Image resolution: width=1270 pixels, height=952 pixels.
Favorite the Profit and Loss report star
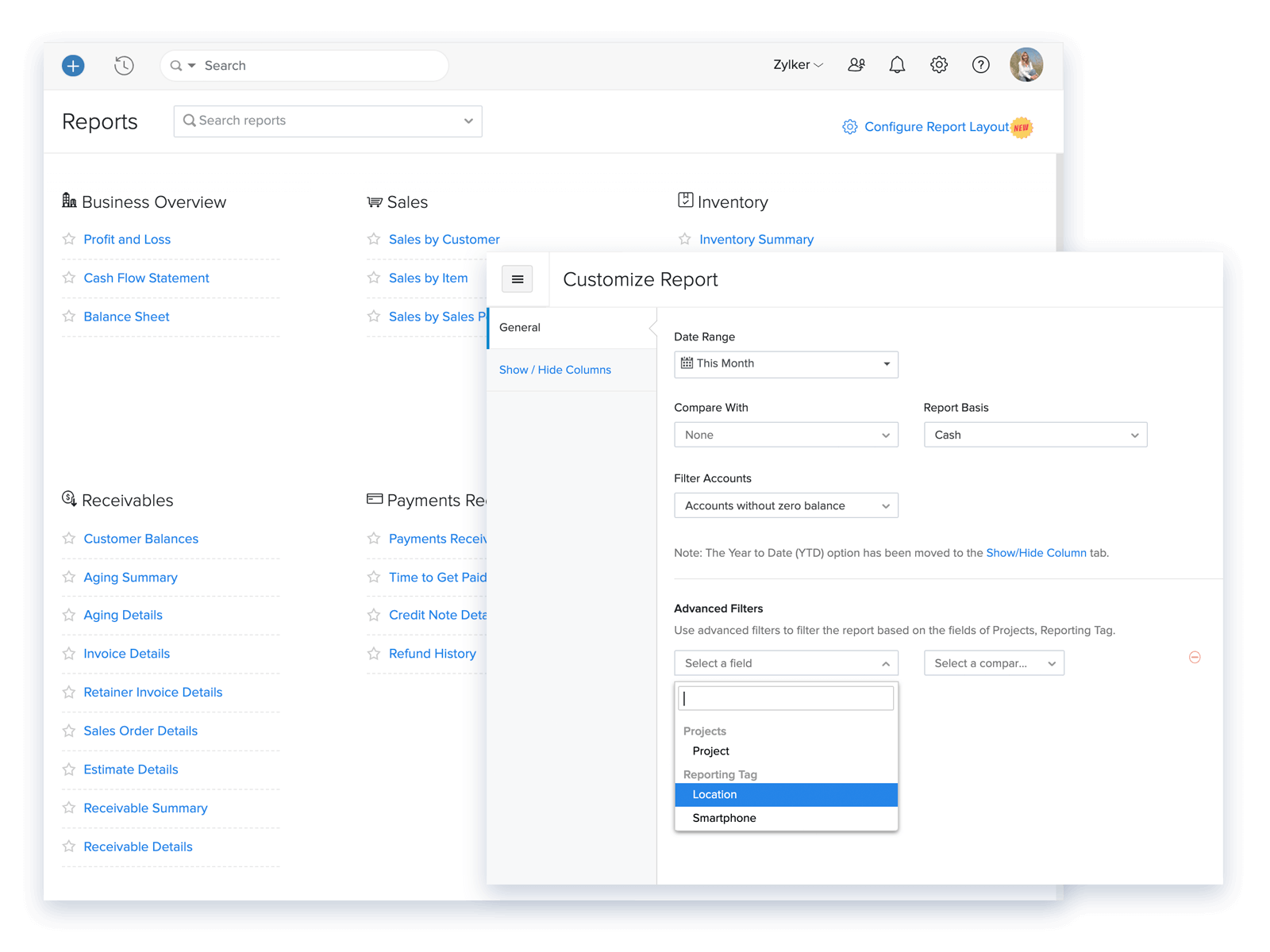tap(69, 239)
